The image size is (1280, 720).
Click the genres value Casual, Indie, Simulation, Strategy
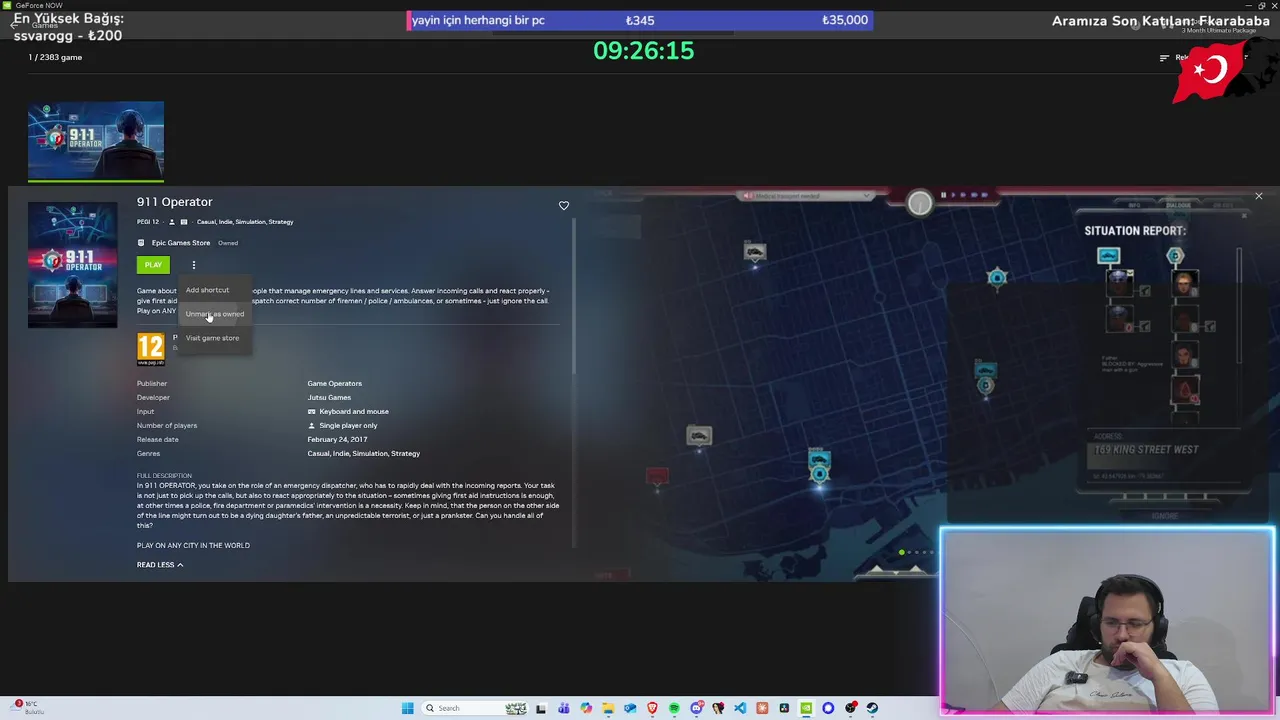363,454
